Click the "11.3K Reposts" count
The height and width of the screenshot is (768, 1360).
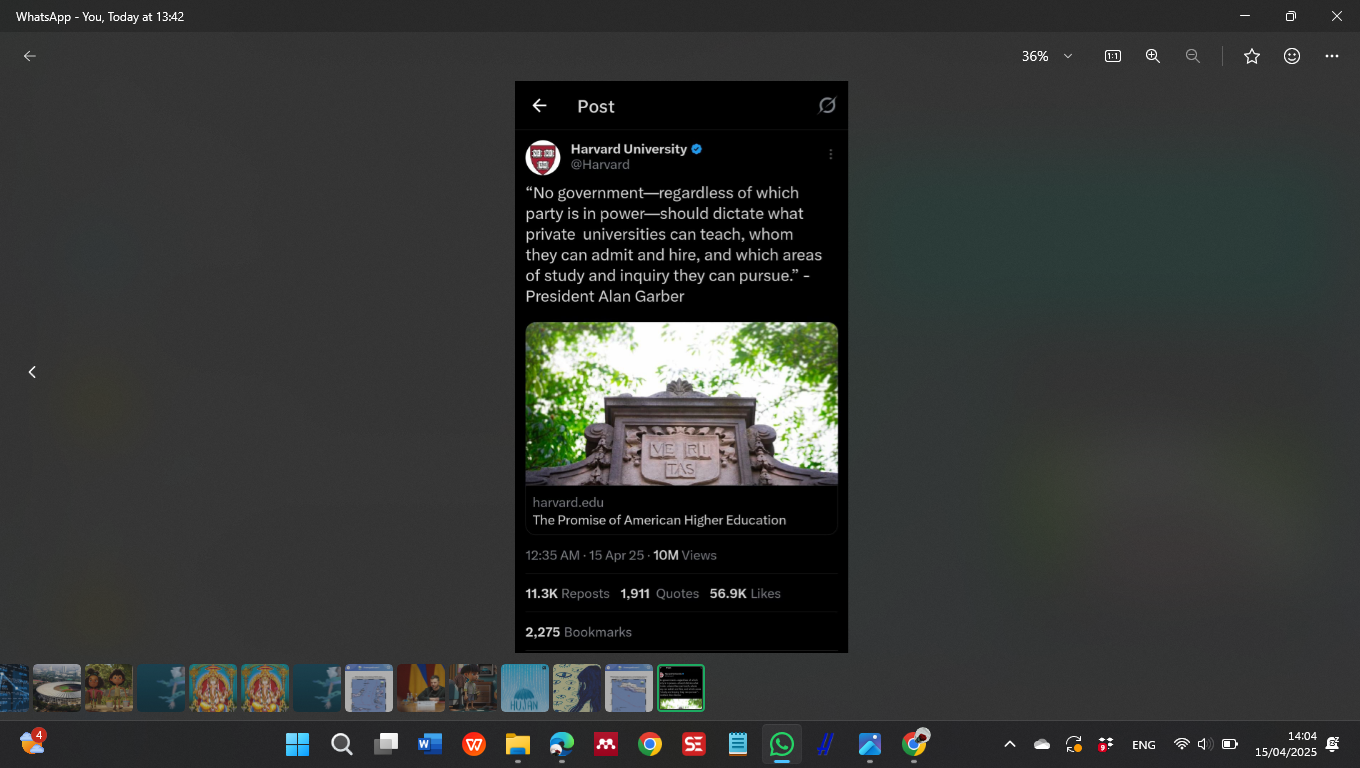pos(567,593)
